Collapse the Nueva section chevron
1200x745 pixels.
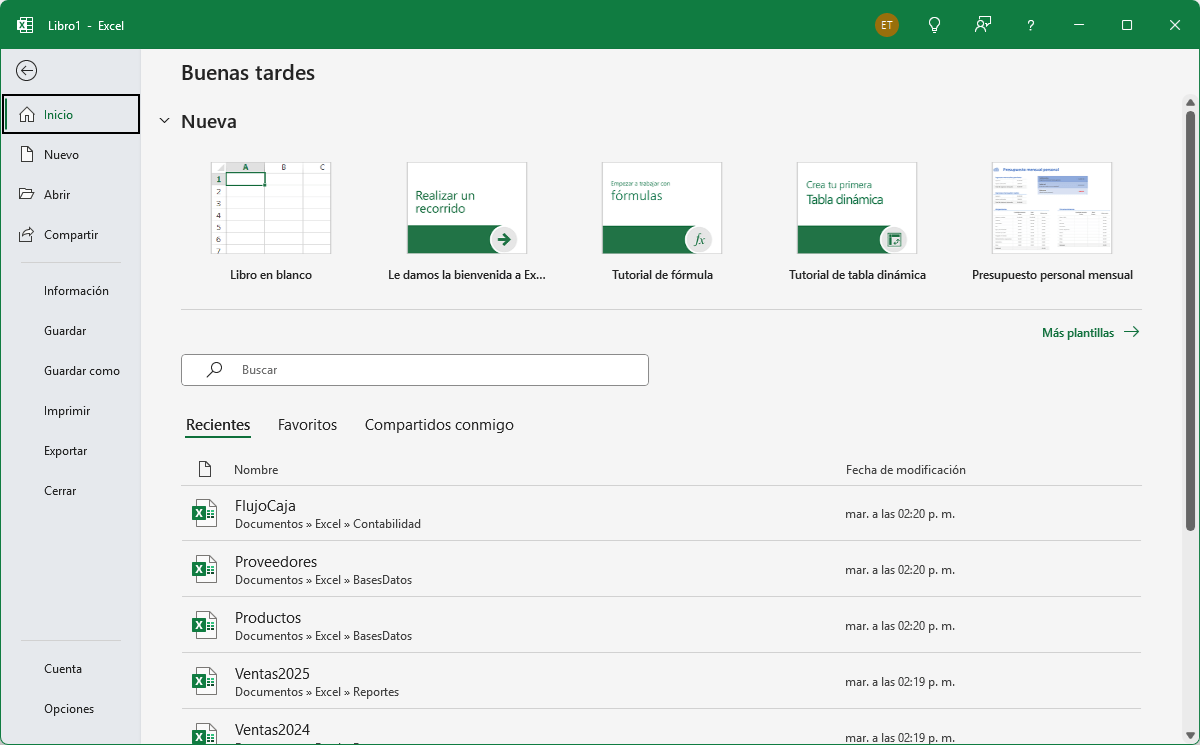(165, 121)
